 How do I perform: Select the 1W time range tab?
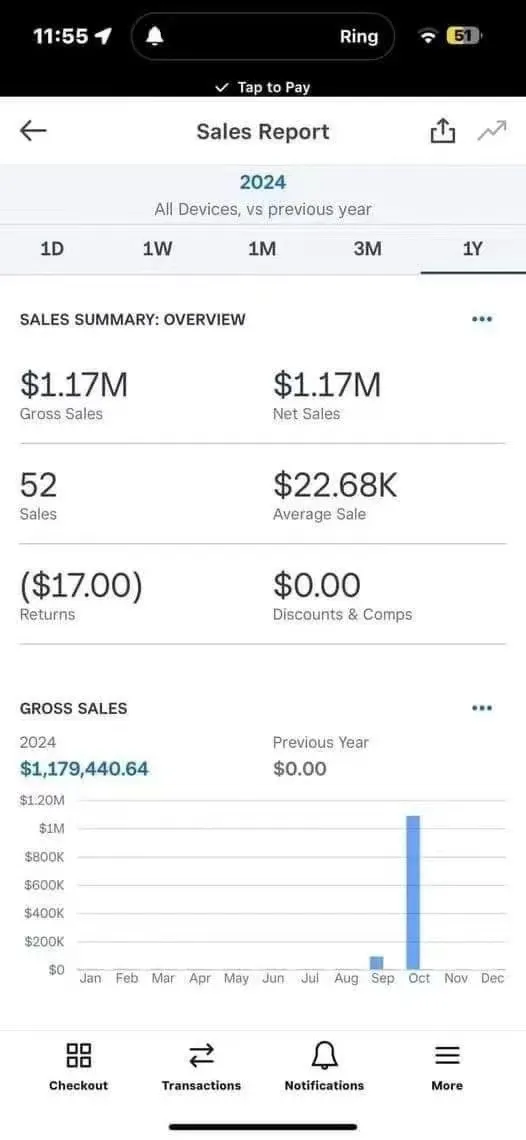pyautogui.click(x=157, y=249)
